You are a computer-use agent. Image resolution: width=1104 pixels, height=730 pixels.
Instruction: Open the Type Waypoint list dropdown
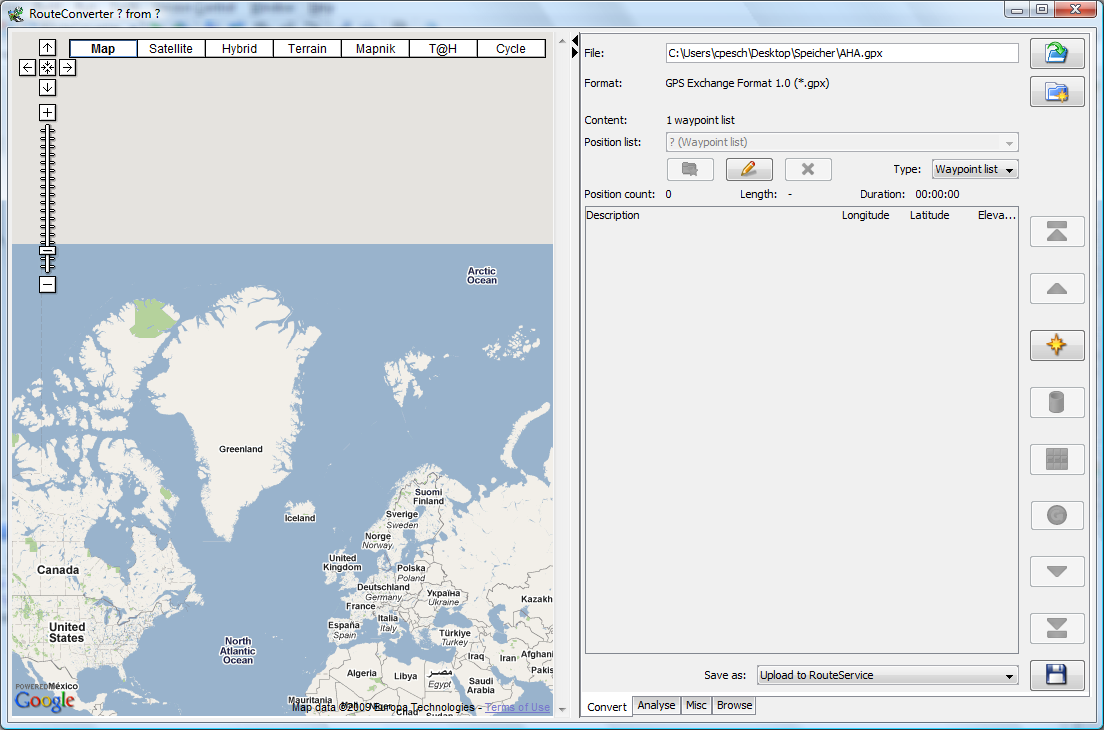(975, 170)
